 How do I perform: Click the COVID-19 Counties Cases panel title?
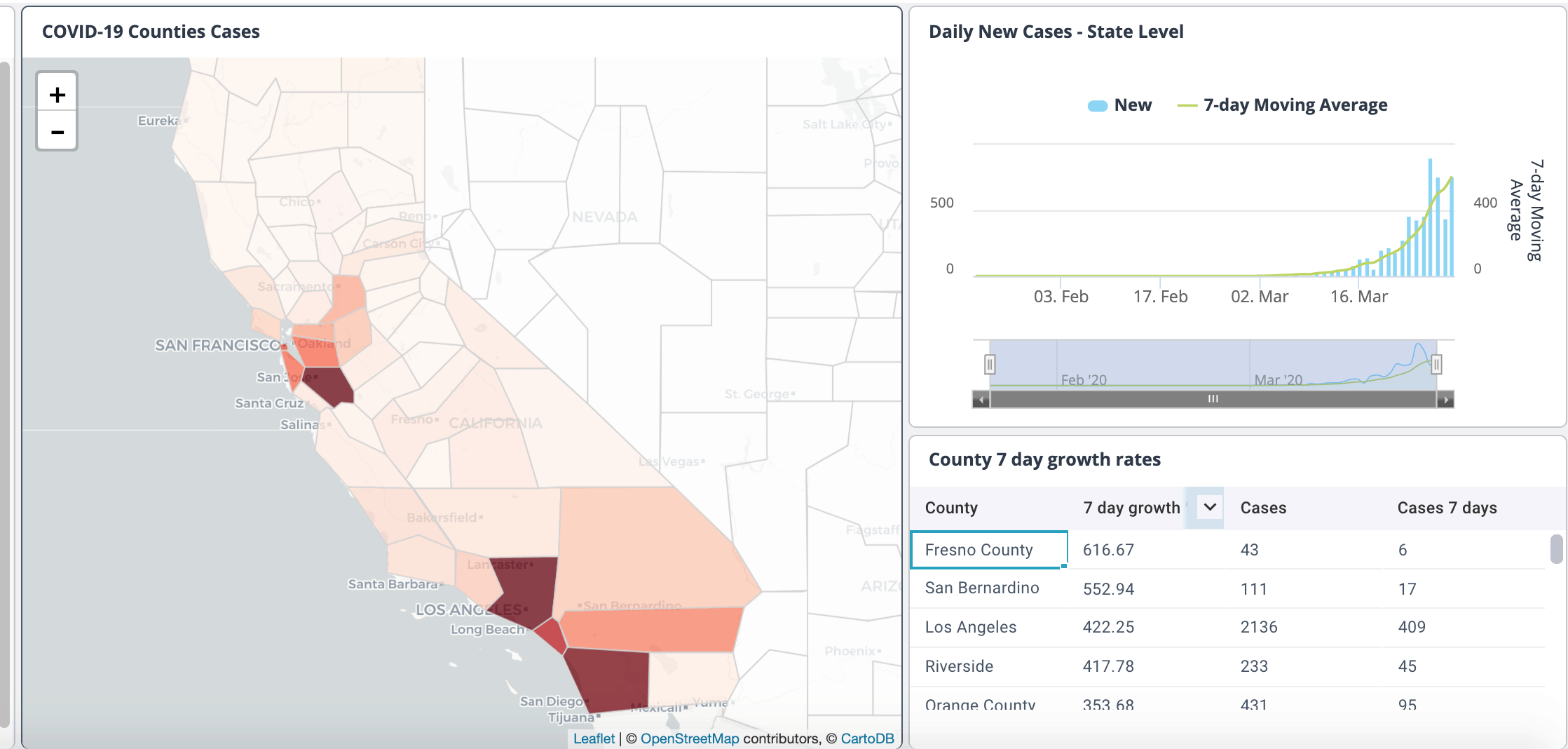click(151, 32)
